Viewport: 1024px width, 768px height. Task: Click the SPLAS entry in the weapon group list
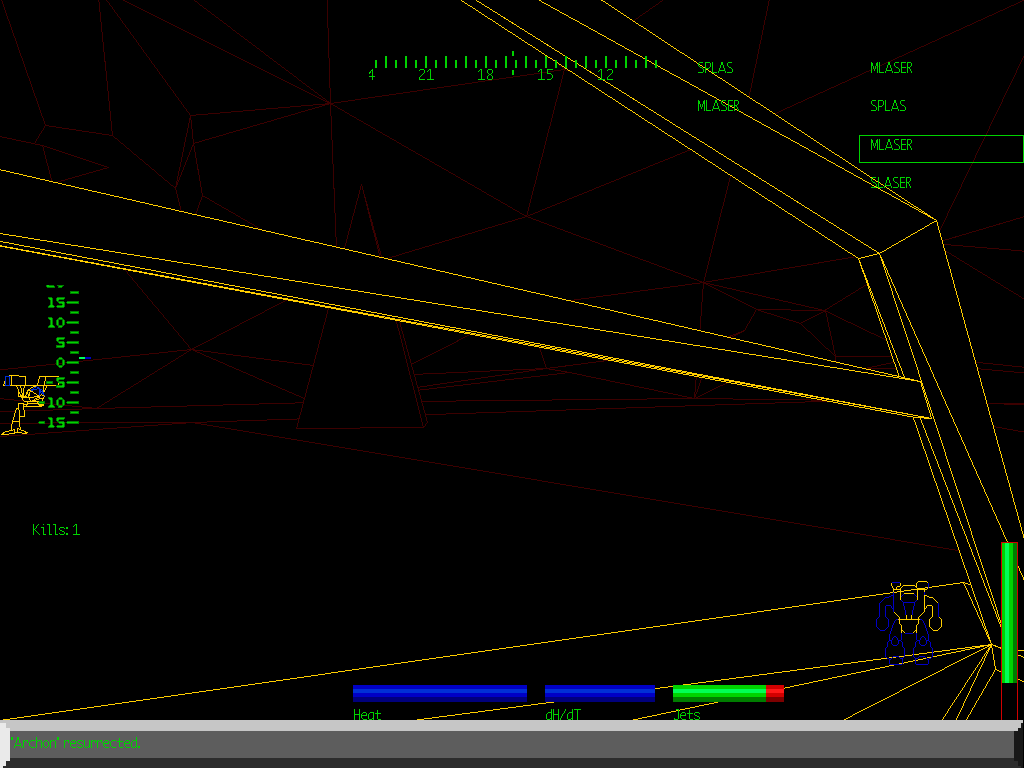pos(888,106)
